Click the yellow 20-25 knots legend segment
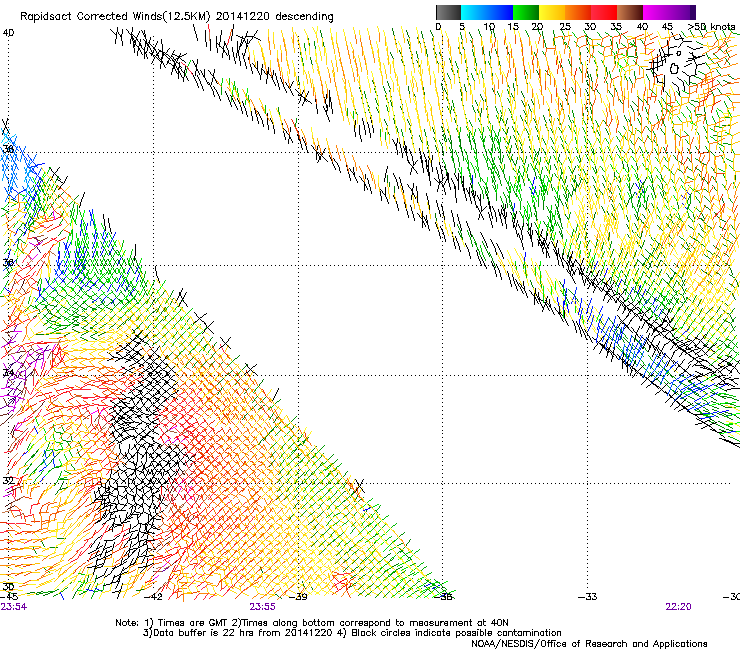The image size is (740, 650). coord(552,12)
